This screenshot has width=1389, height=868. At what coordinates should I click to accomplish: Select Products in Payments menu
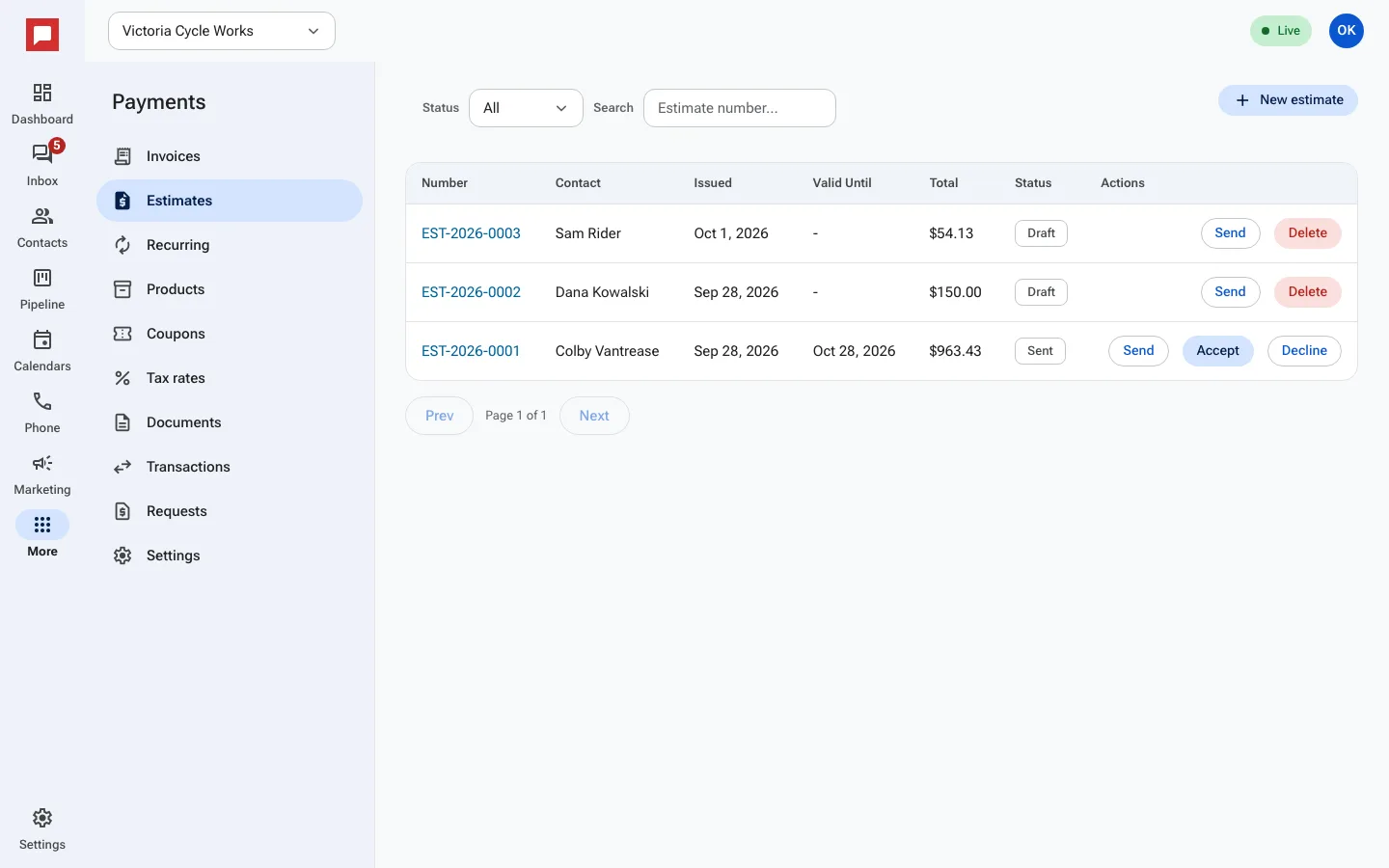coord(230,289)
